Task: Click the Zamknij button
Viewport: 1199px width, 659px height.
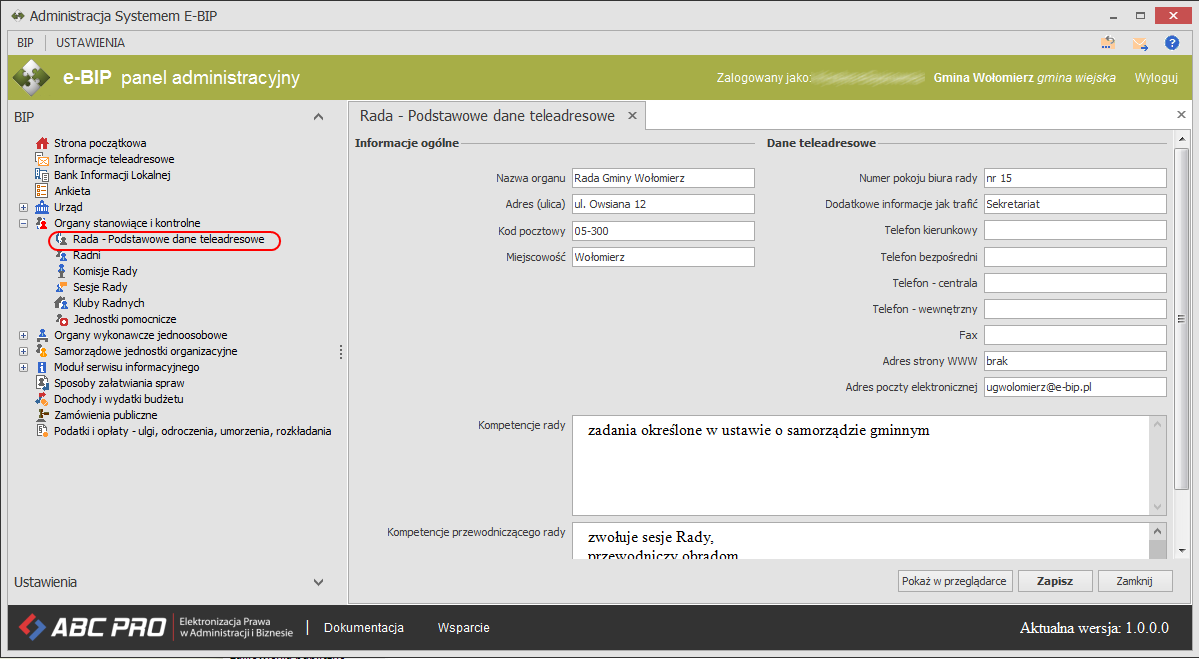Action: [1135, 581]
